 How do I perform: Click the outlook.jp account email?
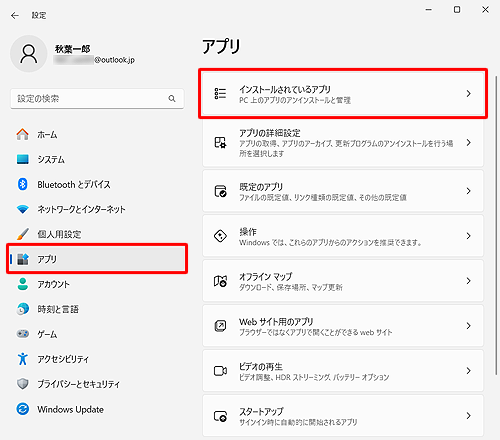coord(94,60)
